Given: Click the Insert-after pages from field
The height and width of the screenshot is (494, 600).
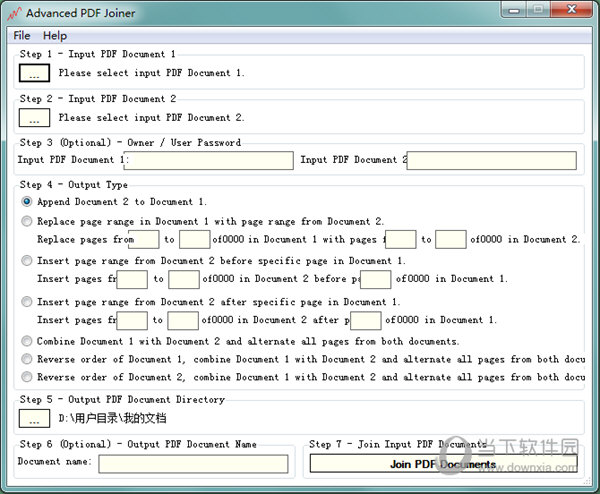Looking at the screenshot, I should pyautogui.click(x=132, y=321).
